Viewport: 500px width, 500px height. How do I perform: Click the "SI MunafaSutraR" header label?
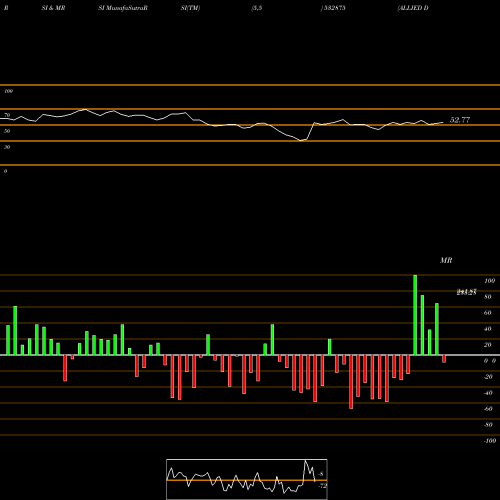click(x=123, y=8)
